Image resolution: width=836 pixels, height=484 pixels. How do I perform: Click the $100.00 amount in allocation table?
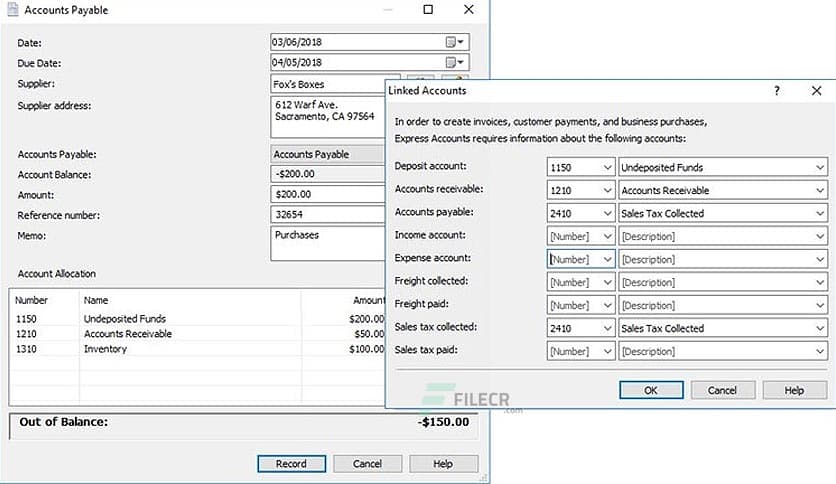(367, 349)
